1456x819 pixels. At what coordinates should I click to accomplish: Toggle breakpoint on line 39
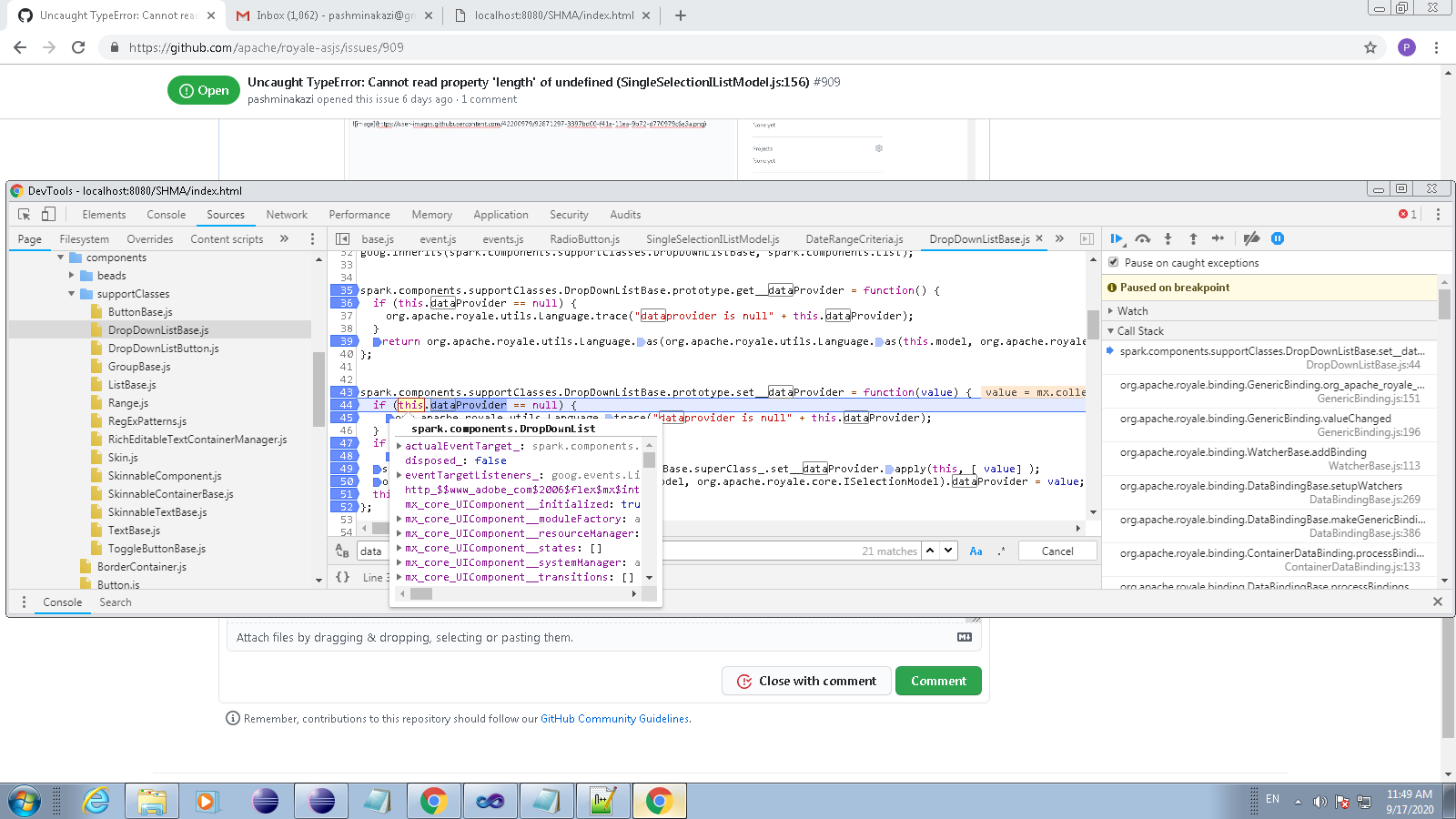344,341
